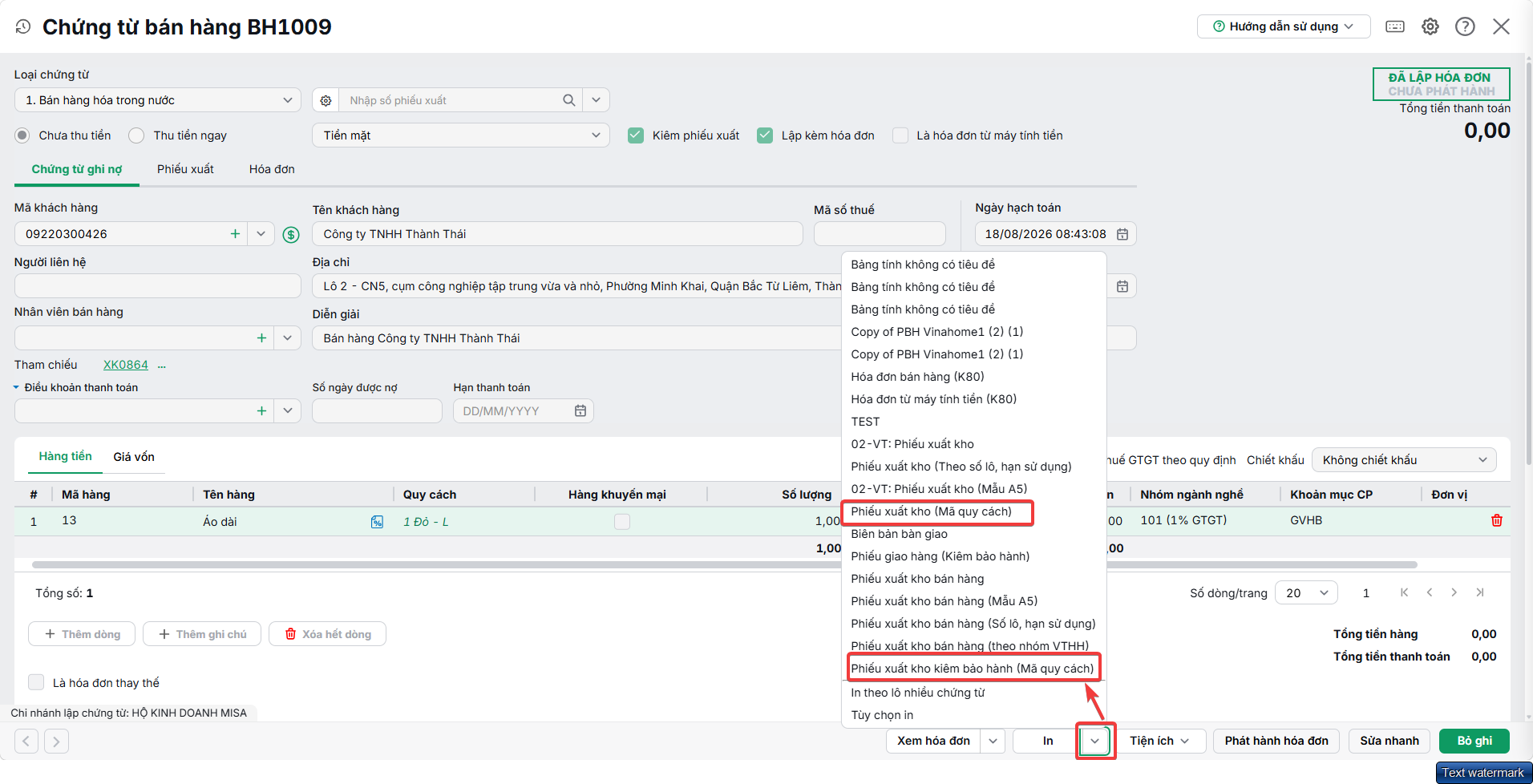Click the search magnifier in phiếu xuất field
Viewport: 1533px width, 784px height.
[568, 100]
